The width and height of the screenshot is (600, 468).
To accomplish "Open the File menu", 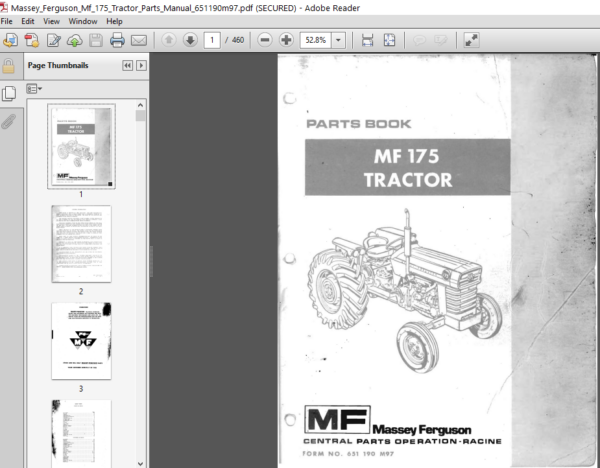I will click(7, 21).
